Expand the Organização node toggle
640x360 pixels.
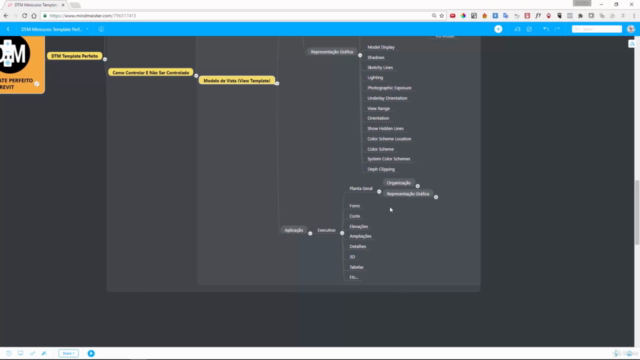418,186
